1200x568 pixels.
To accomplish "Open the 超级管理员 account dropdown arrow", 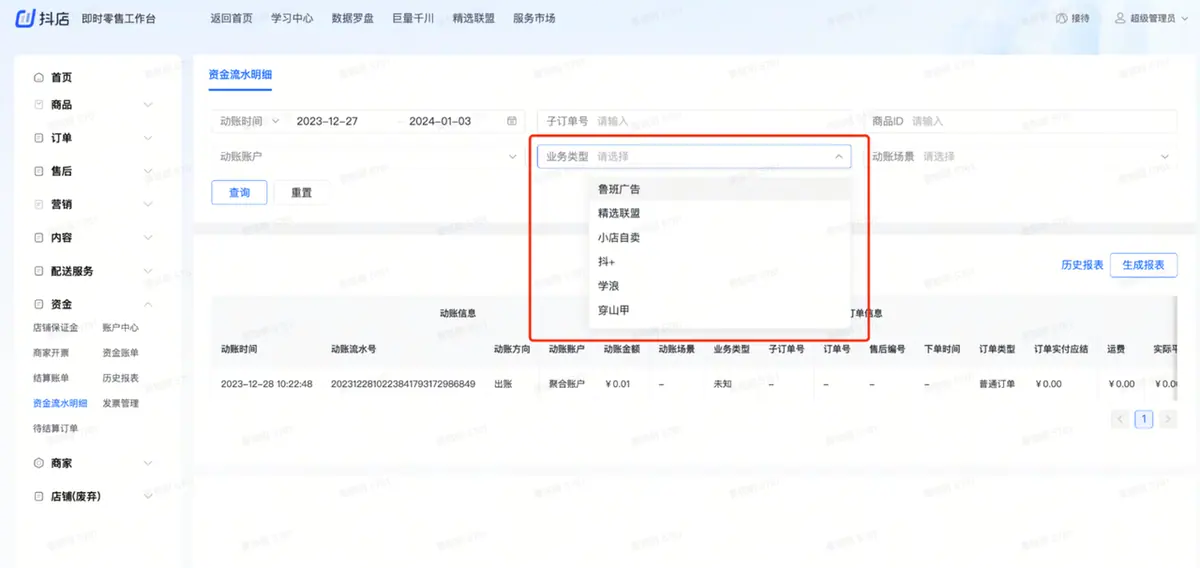I will [1187, 18].
